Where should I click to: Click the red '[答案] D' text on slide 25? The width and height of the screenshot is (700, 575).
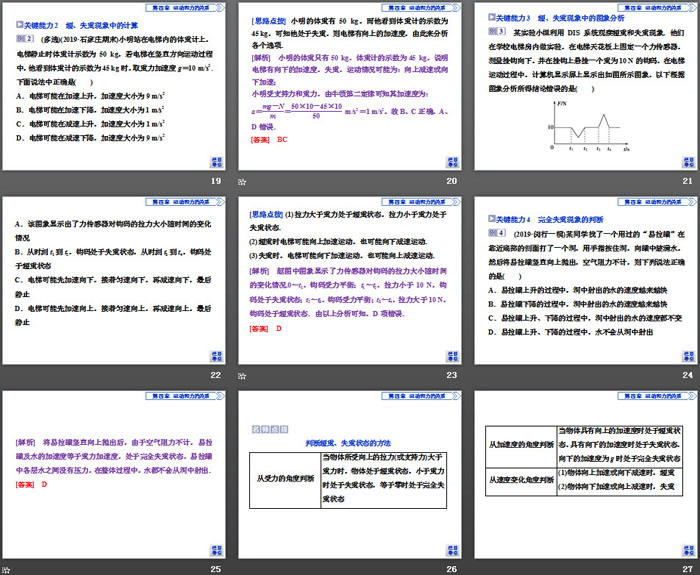pos(31,484)
